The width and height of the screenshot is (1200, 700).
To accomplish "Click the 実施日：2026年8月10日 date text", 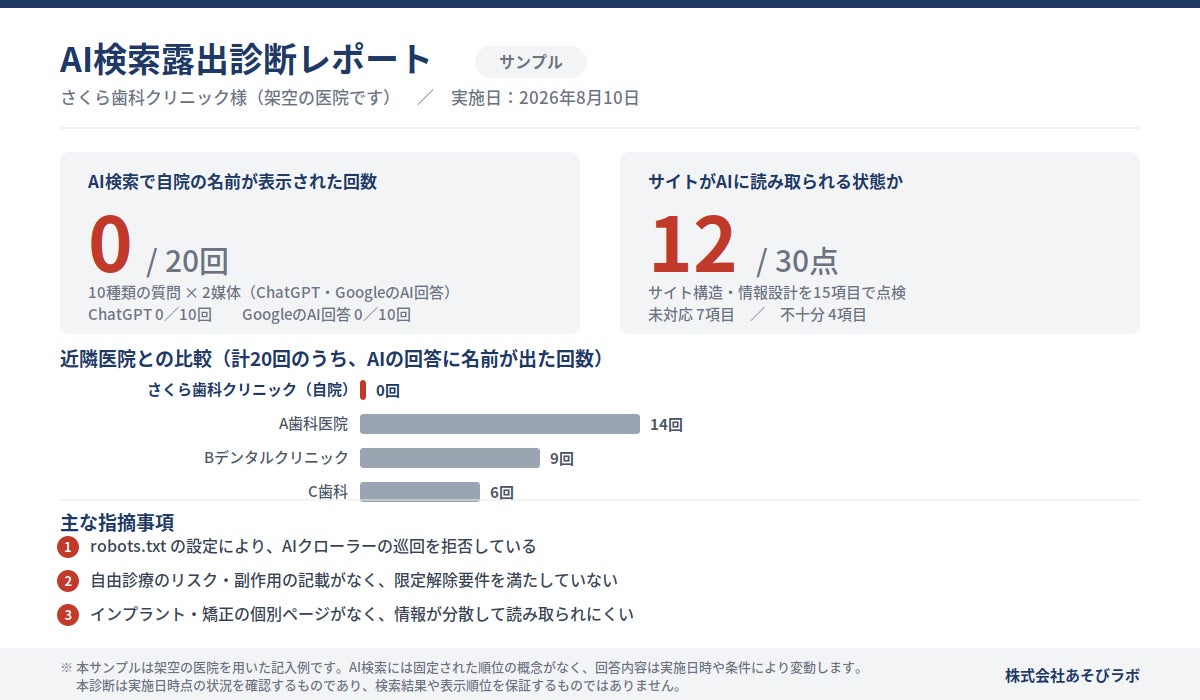I will 545,98.
